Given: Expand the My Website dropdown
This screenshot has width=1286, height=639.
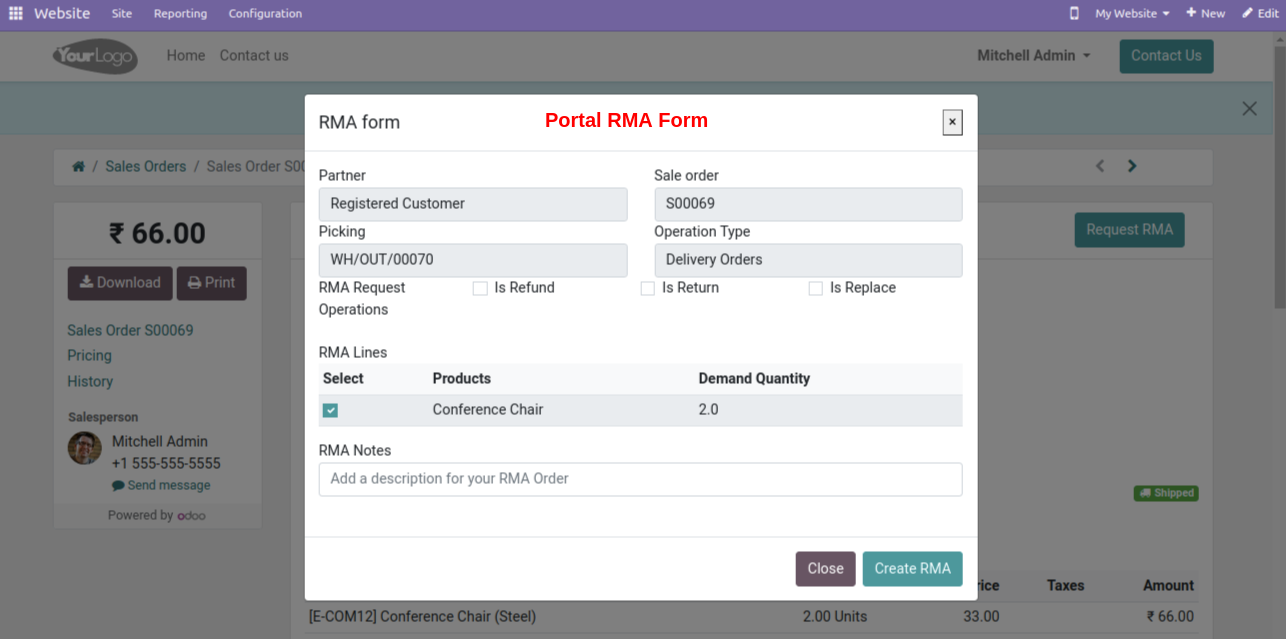Looking at the screenshot, I should coord(1132,14).
